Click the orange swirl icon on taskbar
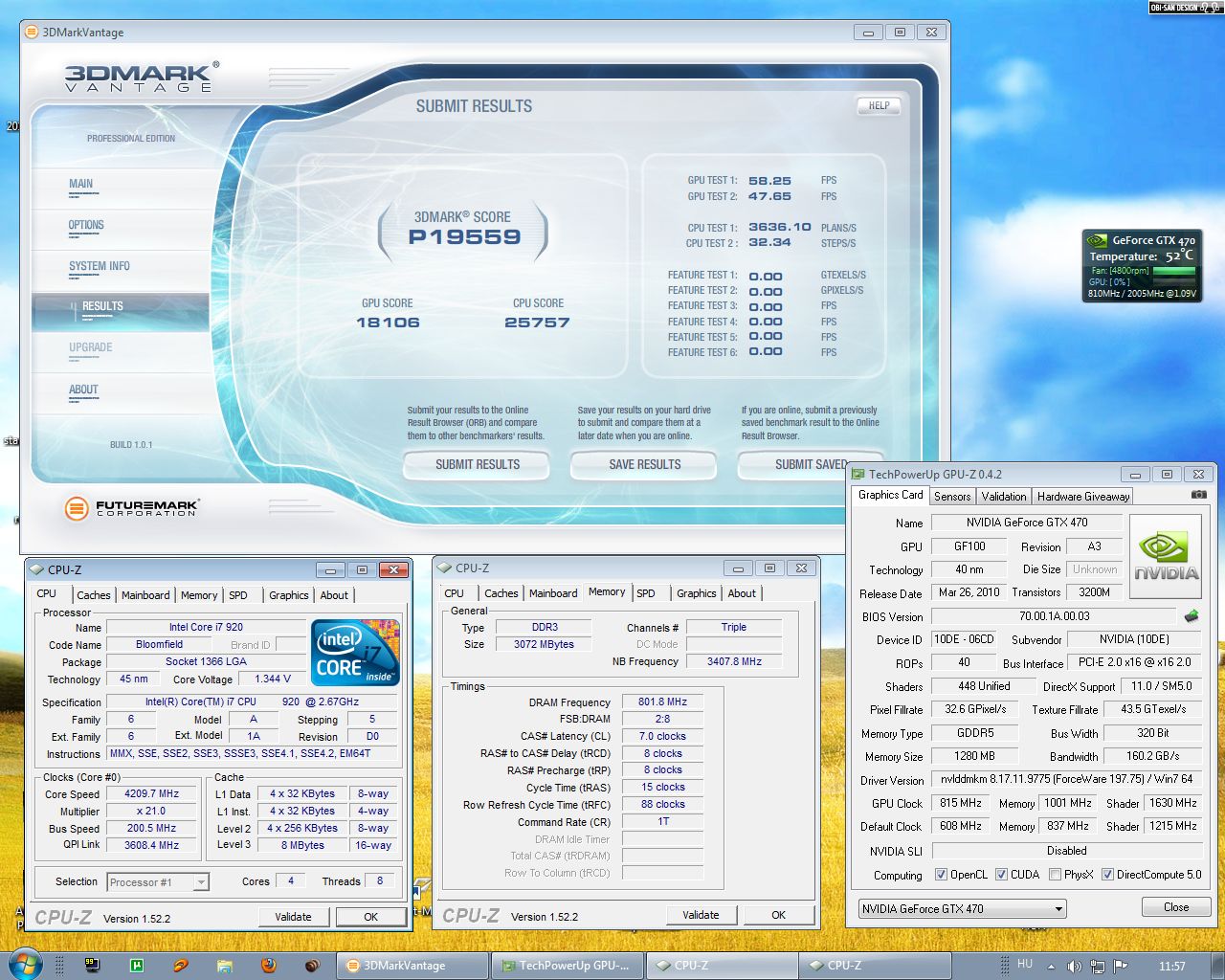Image resolution: width=1225 pixels, height=980 pixels. pos(181,966)
